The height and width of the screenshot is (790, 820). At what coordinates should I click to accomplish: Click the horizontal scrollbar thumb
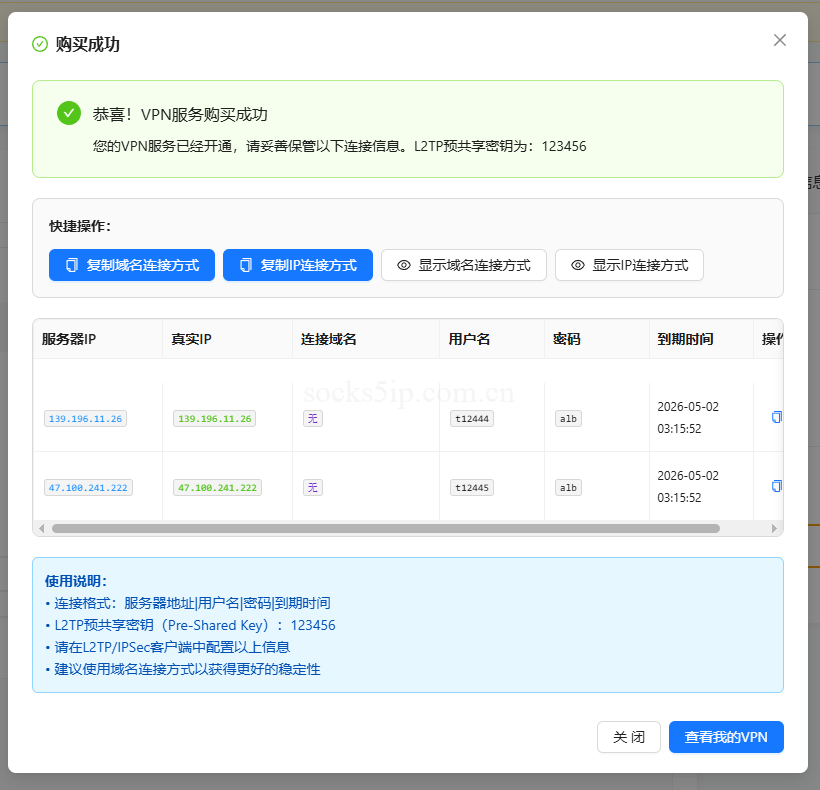point(386,529)
